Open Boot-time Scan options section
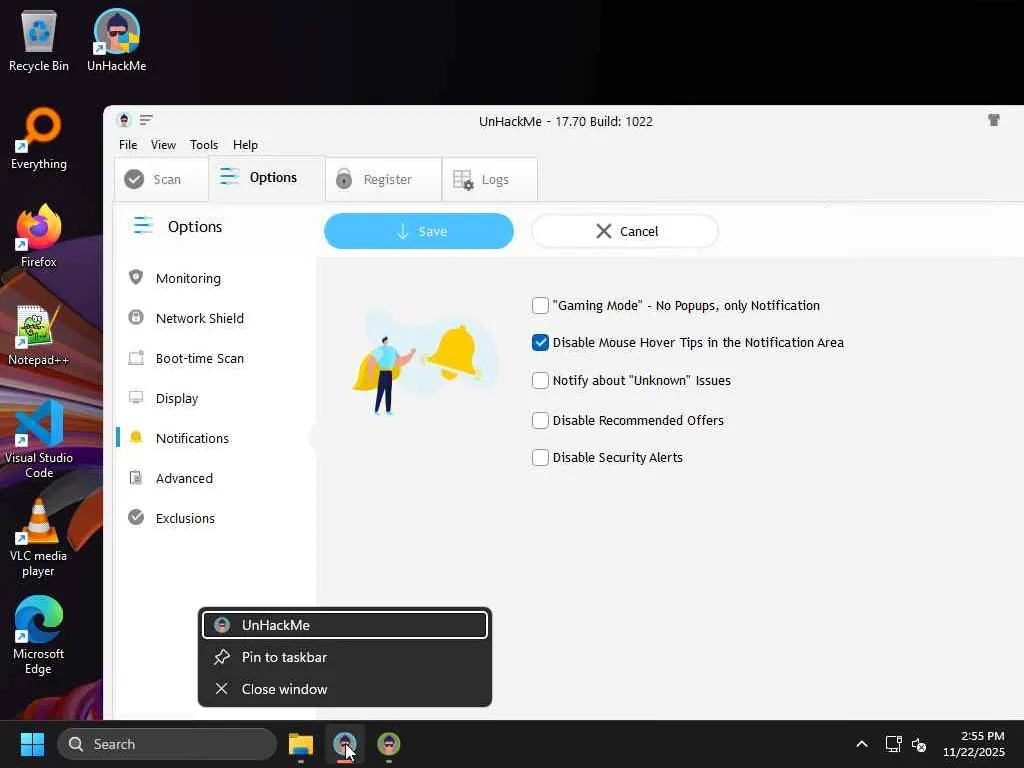The width and height of the screenshot is (1024, 768). tap(200, 359)
